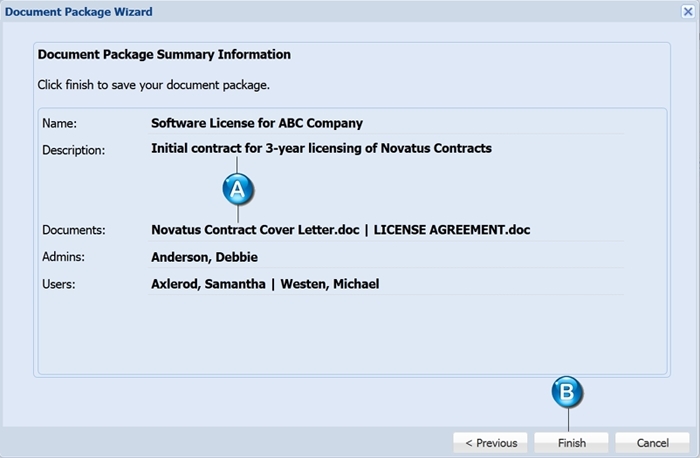The width and height of the screenshot is (700, 458).
Task: Click the 'Name:' label
Action: click(x=59, y=123)
